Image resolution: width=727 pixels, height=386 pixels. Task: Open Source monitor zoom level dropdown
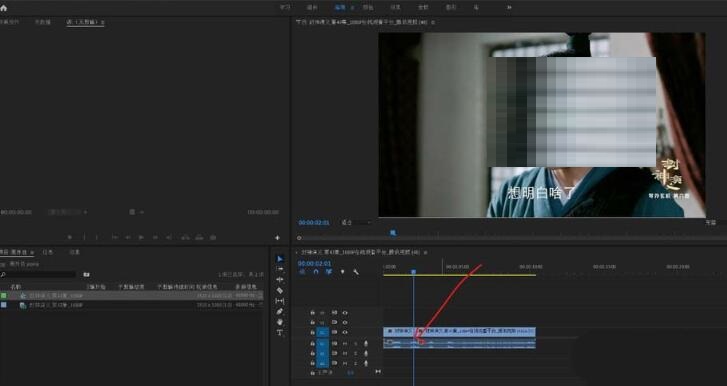[x=68, y=212]
